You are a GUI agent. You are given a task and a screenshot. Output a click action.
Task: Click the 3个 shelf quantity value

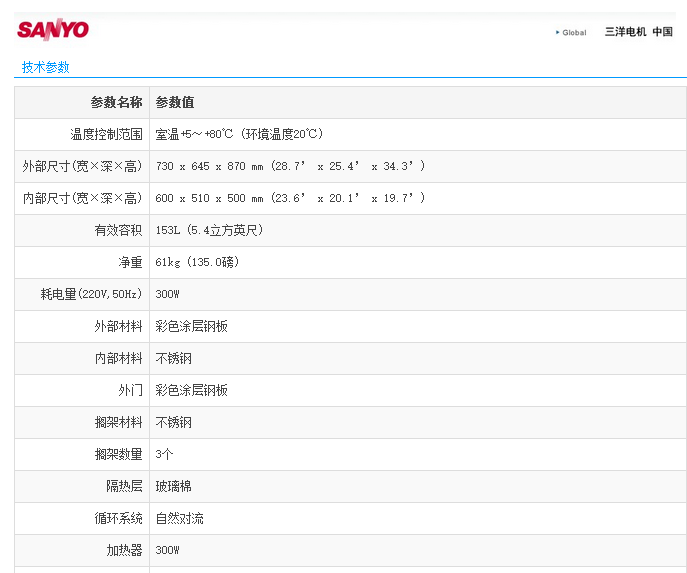coord(165,454)
